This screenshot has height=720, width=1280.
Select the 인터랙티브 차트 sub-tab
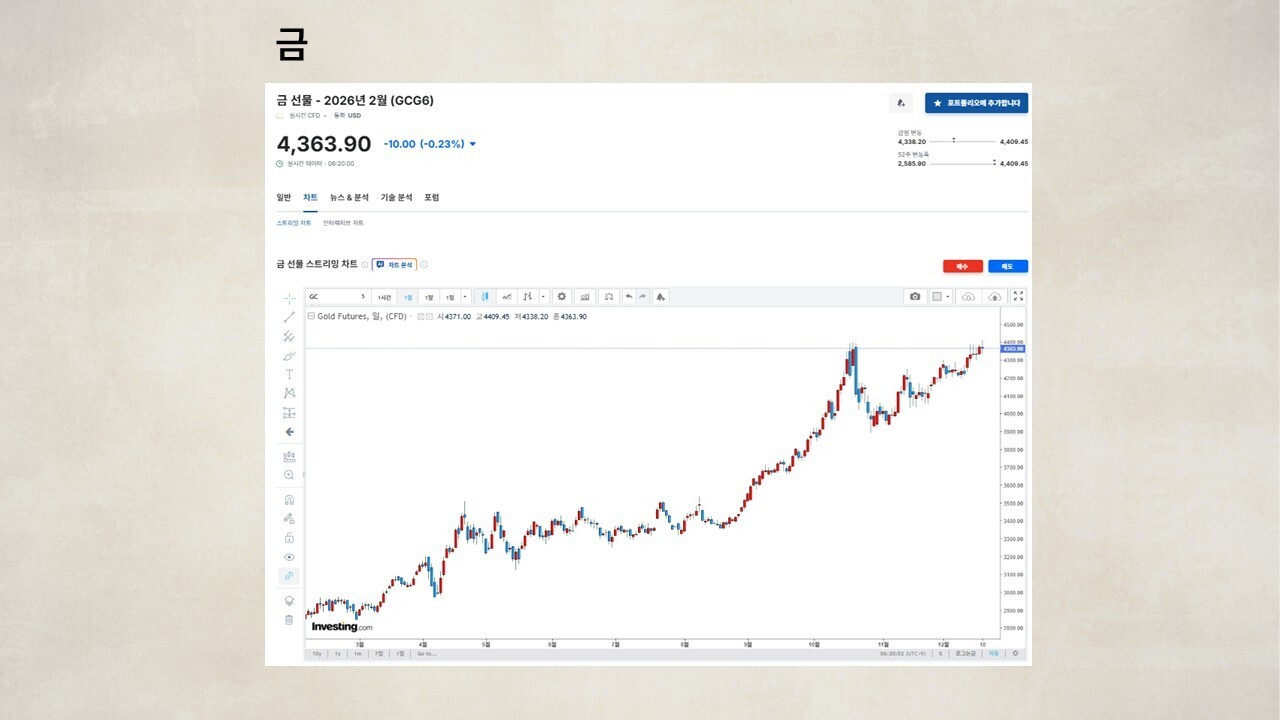(x=343, y=223)
